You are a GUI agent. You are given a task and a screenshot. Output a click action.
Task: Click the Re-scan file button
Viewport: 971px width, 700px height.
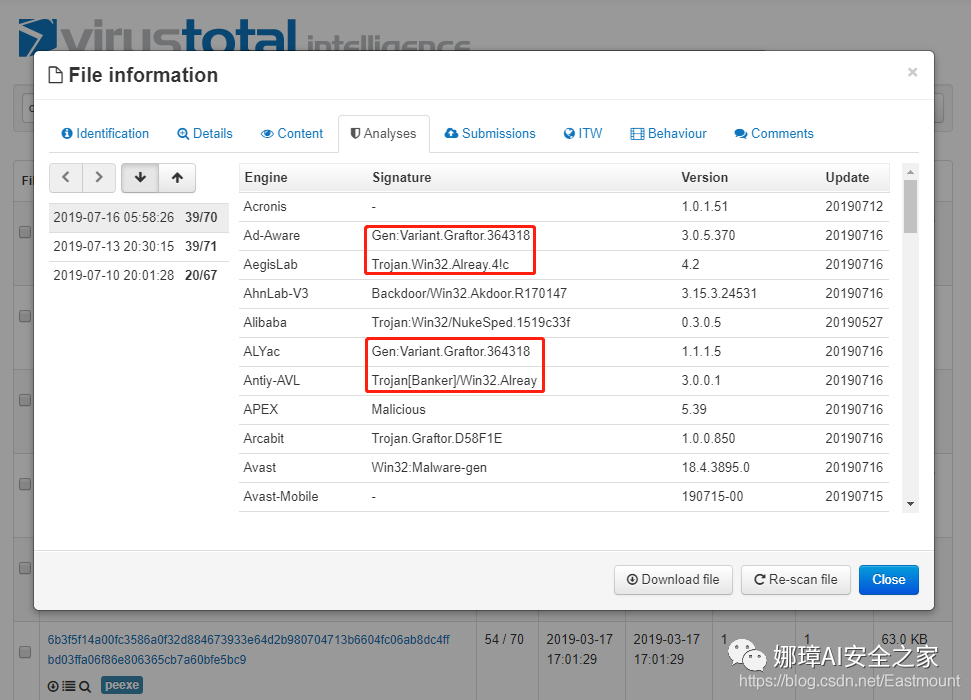pos(796,580)
